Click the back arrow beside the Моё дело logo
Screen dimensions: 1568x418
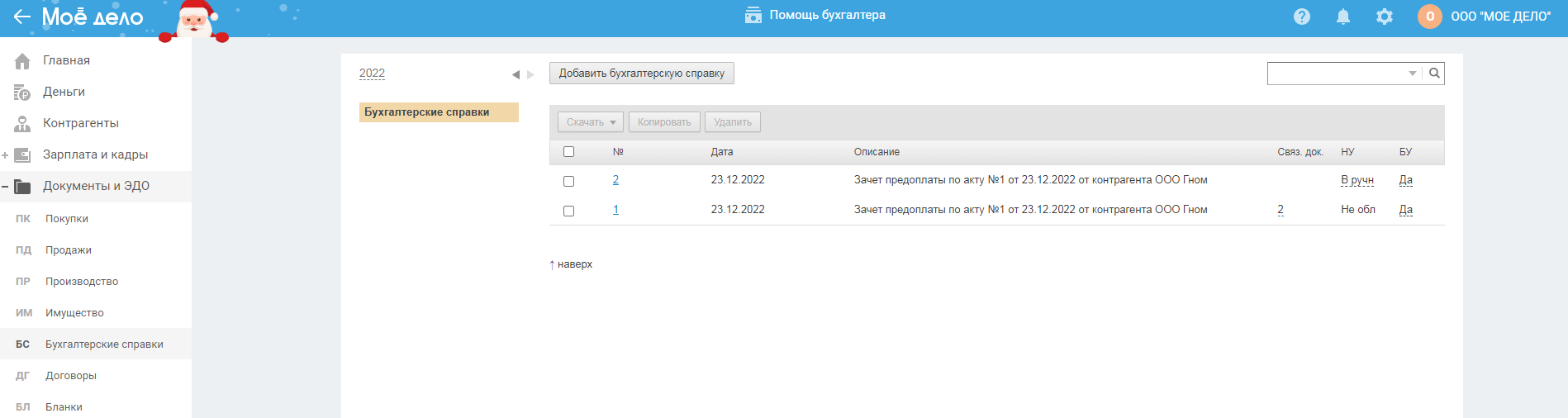point(21,17)
